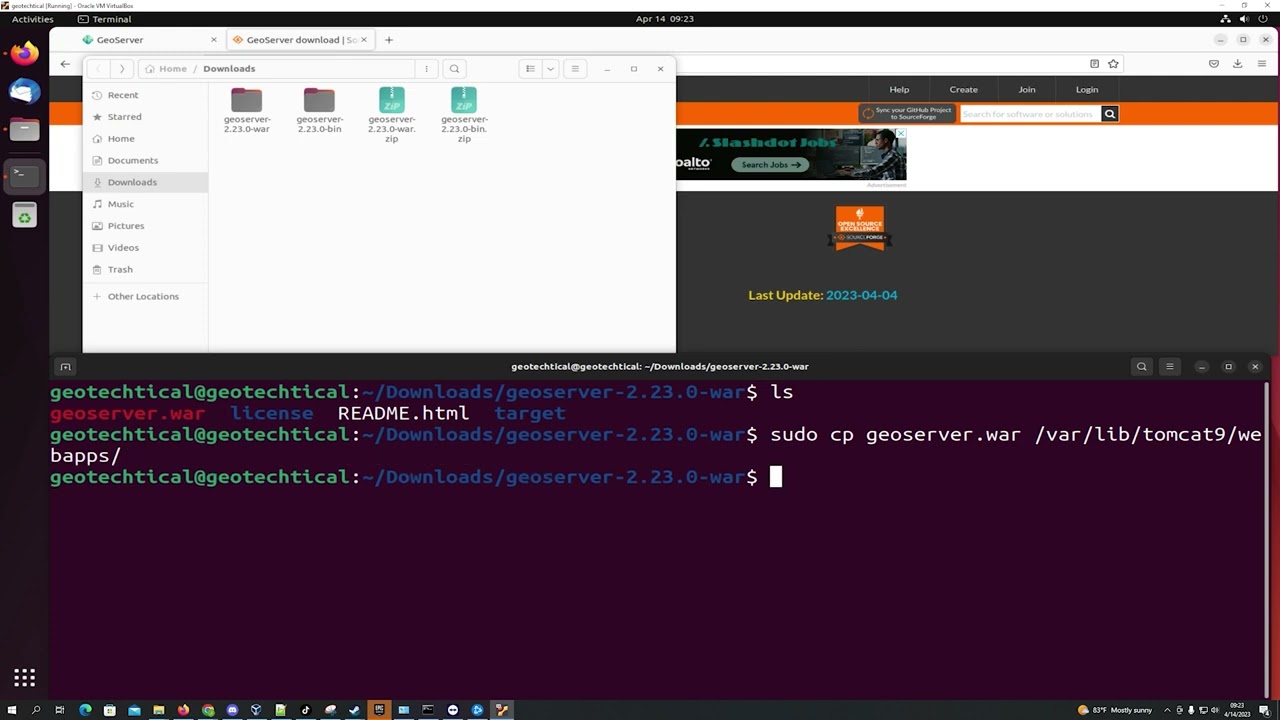Select the geoserver-2.23.0-bin.zip file
Screen dimensions: 1280x720
(x=464, y=115)
